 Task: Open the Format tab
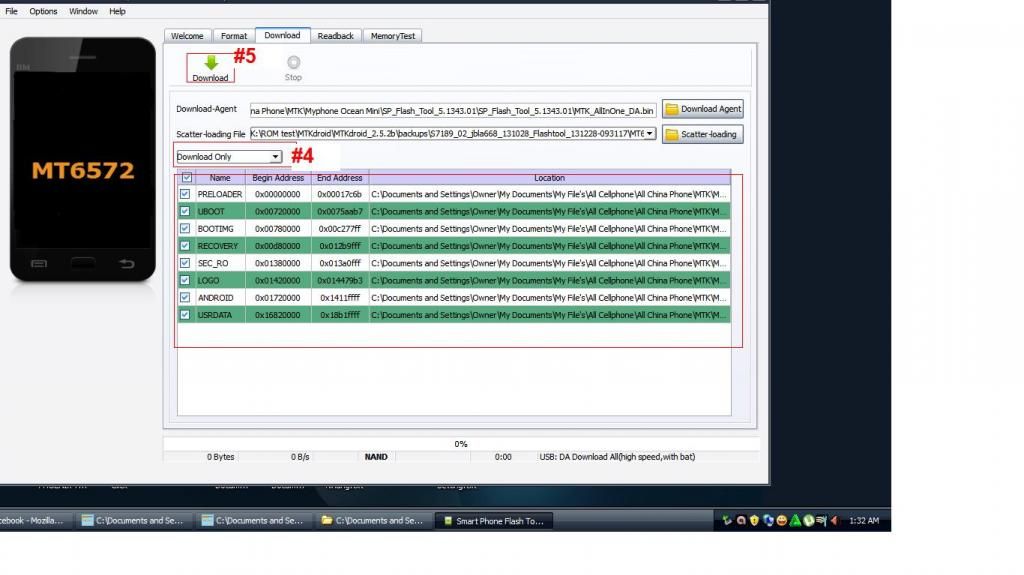234,36
